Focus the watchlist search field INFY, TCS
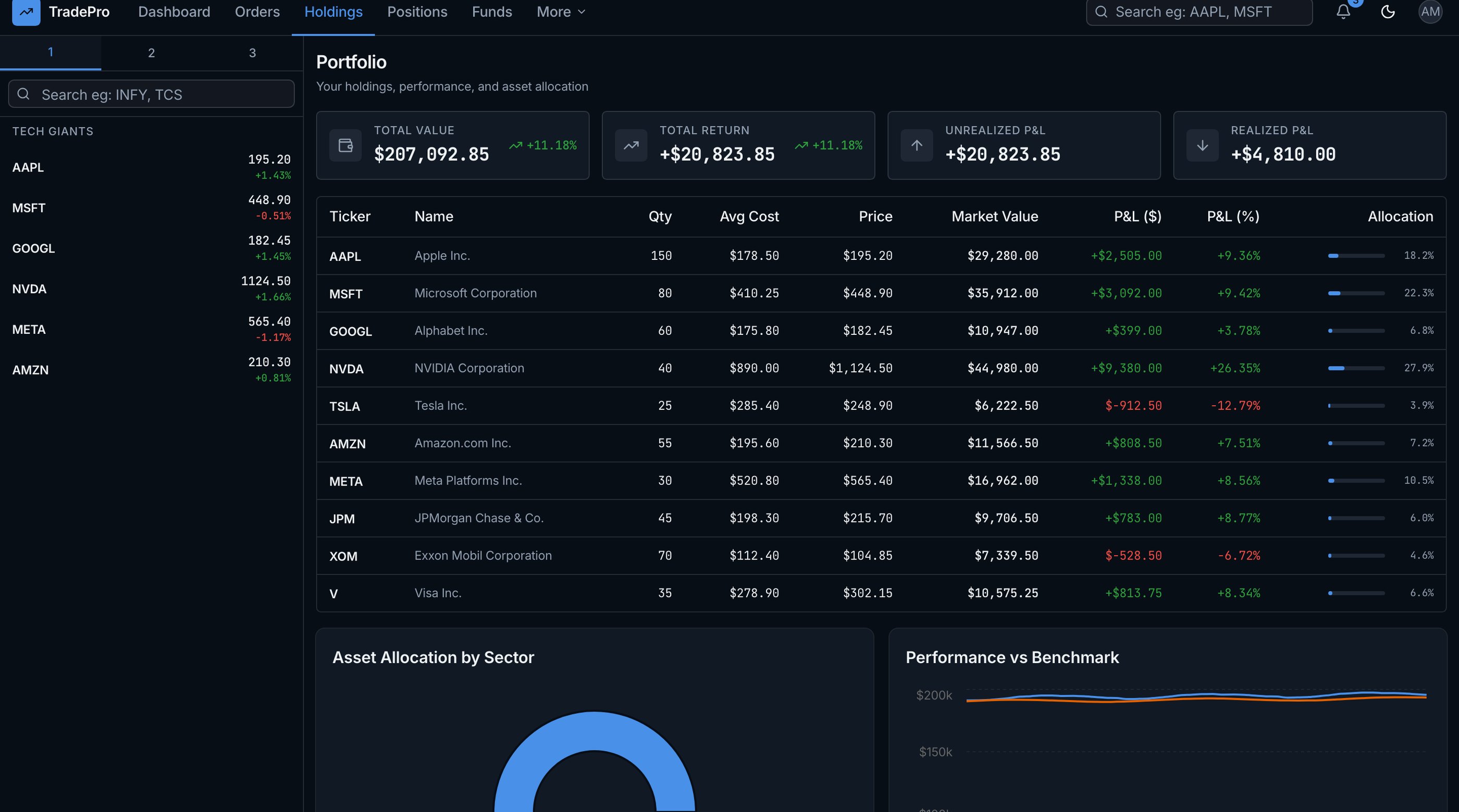 (x=151, y=94)
